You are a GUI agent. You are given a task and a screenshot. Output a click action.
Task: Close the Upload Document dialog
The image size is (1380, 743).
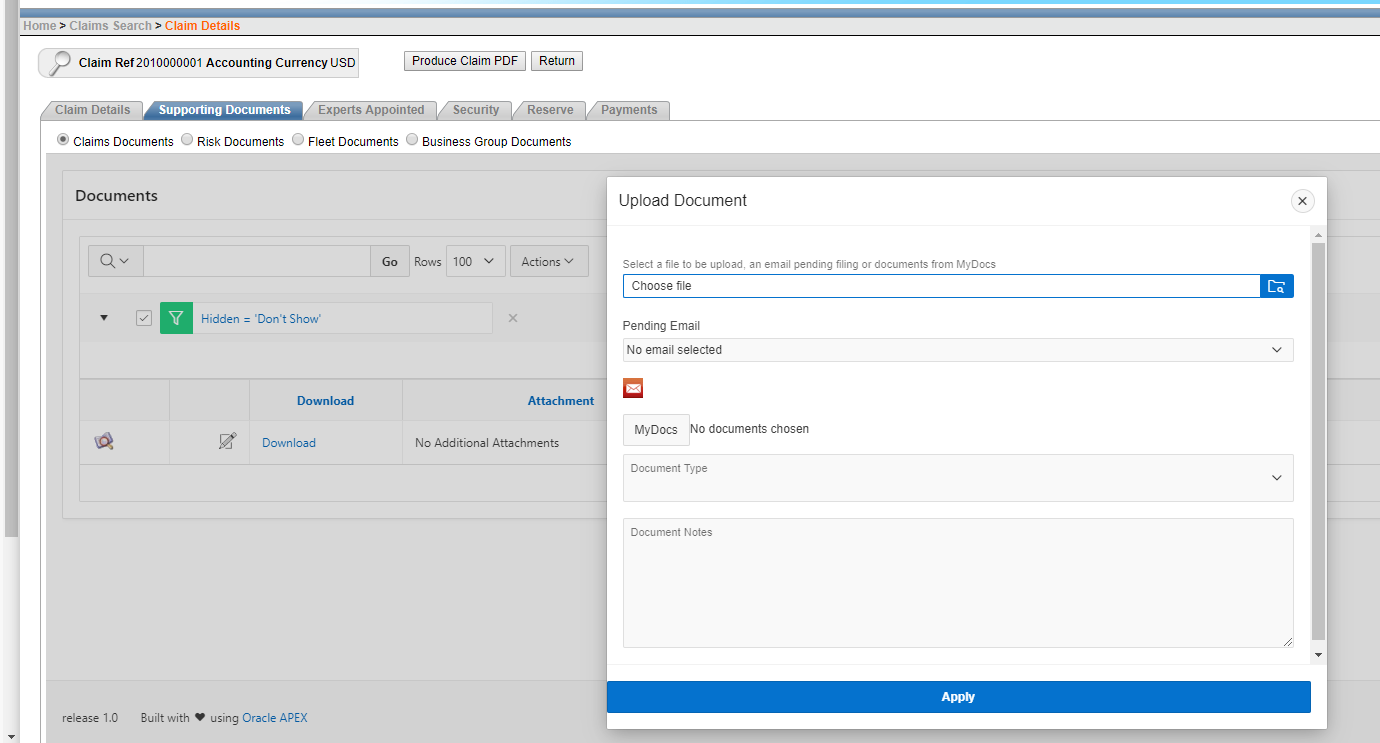pyautogui.click(x=1302, y=201)
